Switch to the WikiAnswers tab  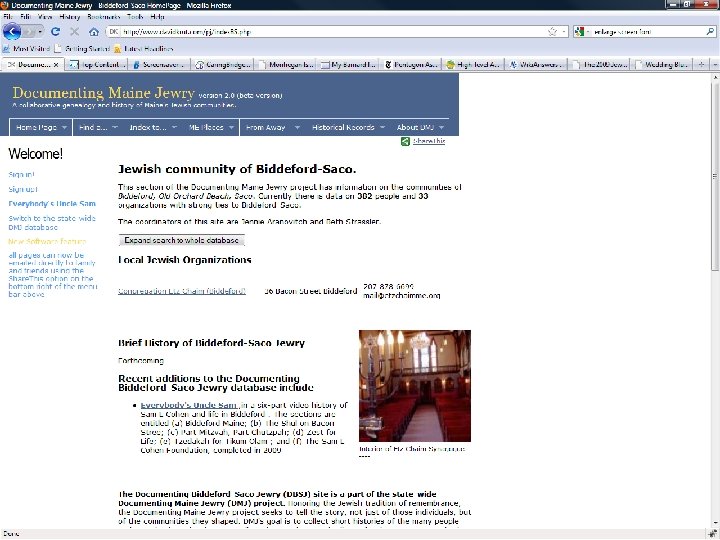(537, 65)
